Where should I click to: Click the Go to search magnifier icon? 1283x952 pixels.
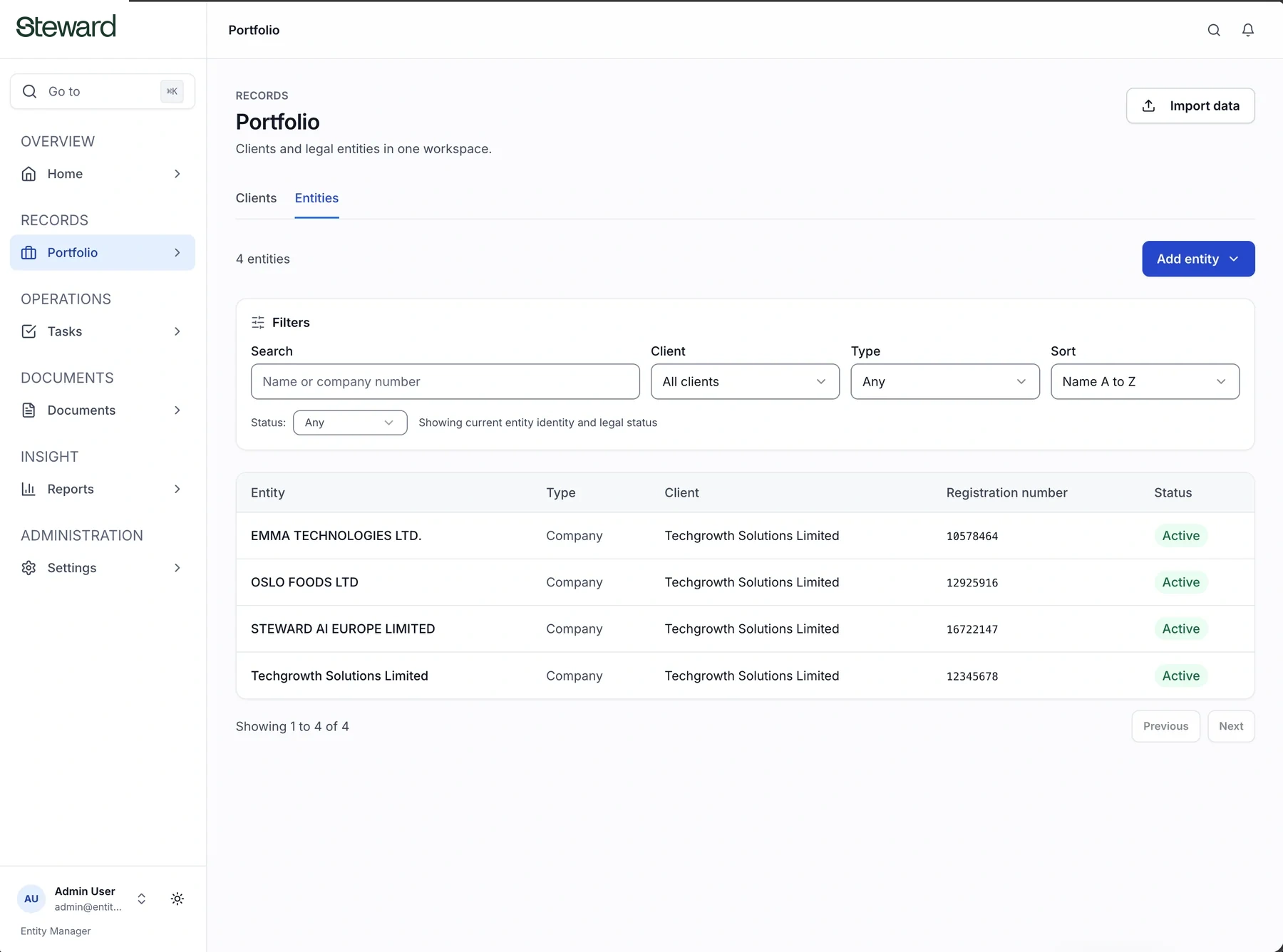[29, 91]
